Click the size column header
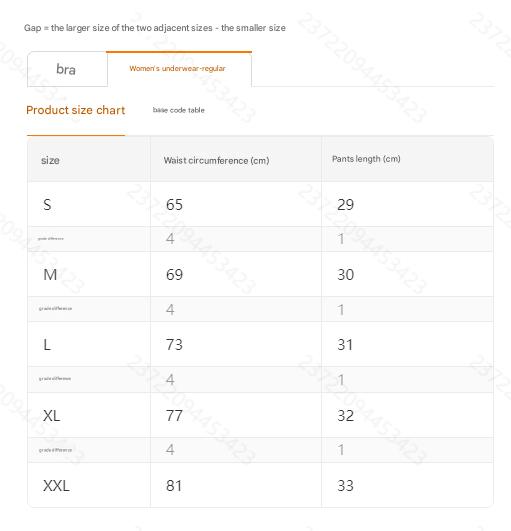 pyautogui.click(x=50, y=160)
